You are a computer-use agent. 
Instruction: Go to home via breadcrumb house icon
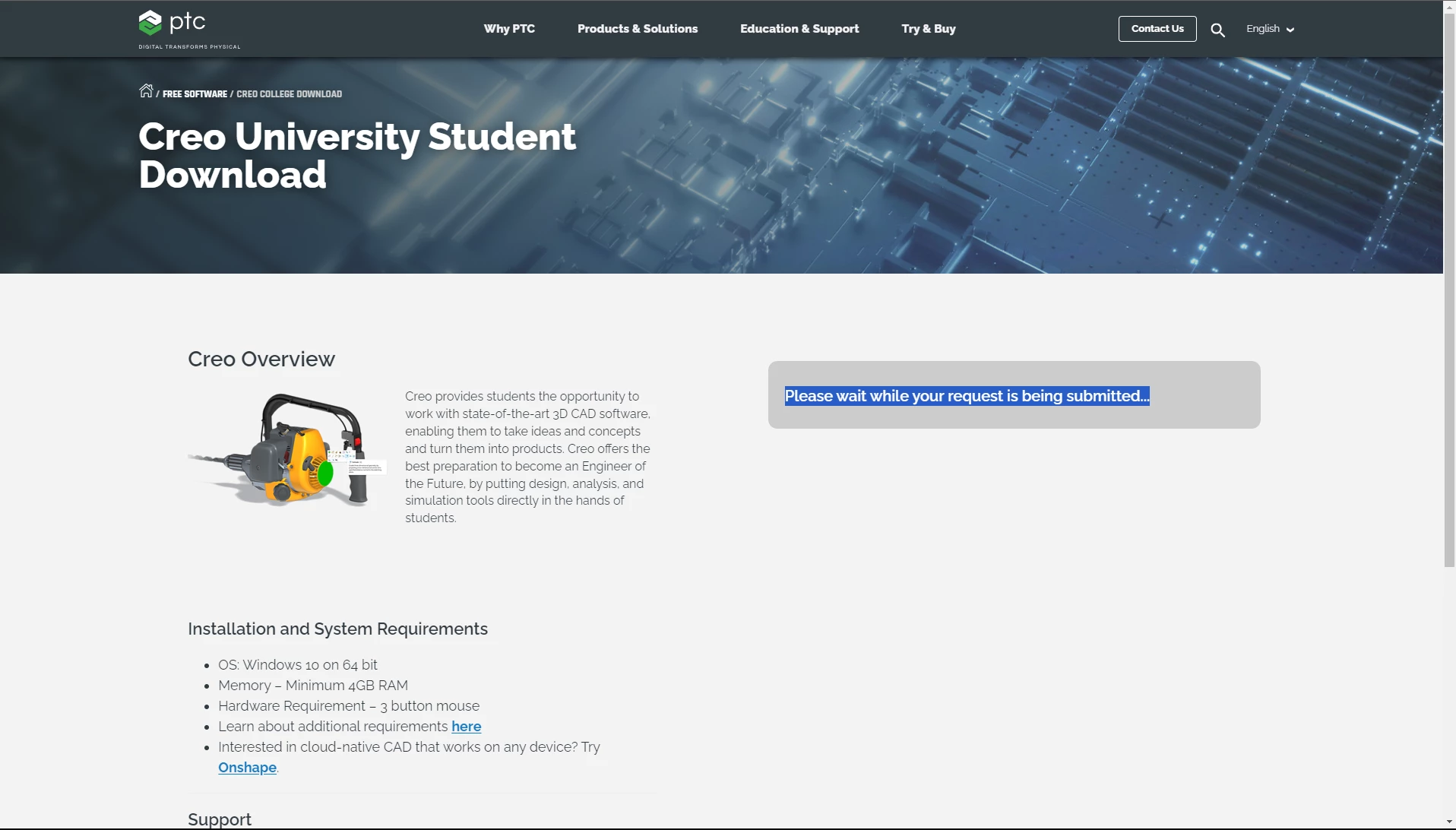click(x=146, y=91)
